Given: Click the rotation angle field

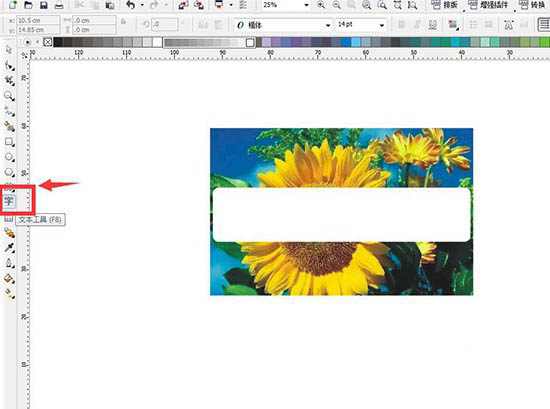Looking at the screenshot, I should point(164,25).
